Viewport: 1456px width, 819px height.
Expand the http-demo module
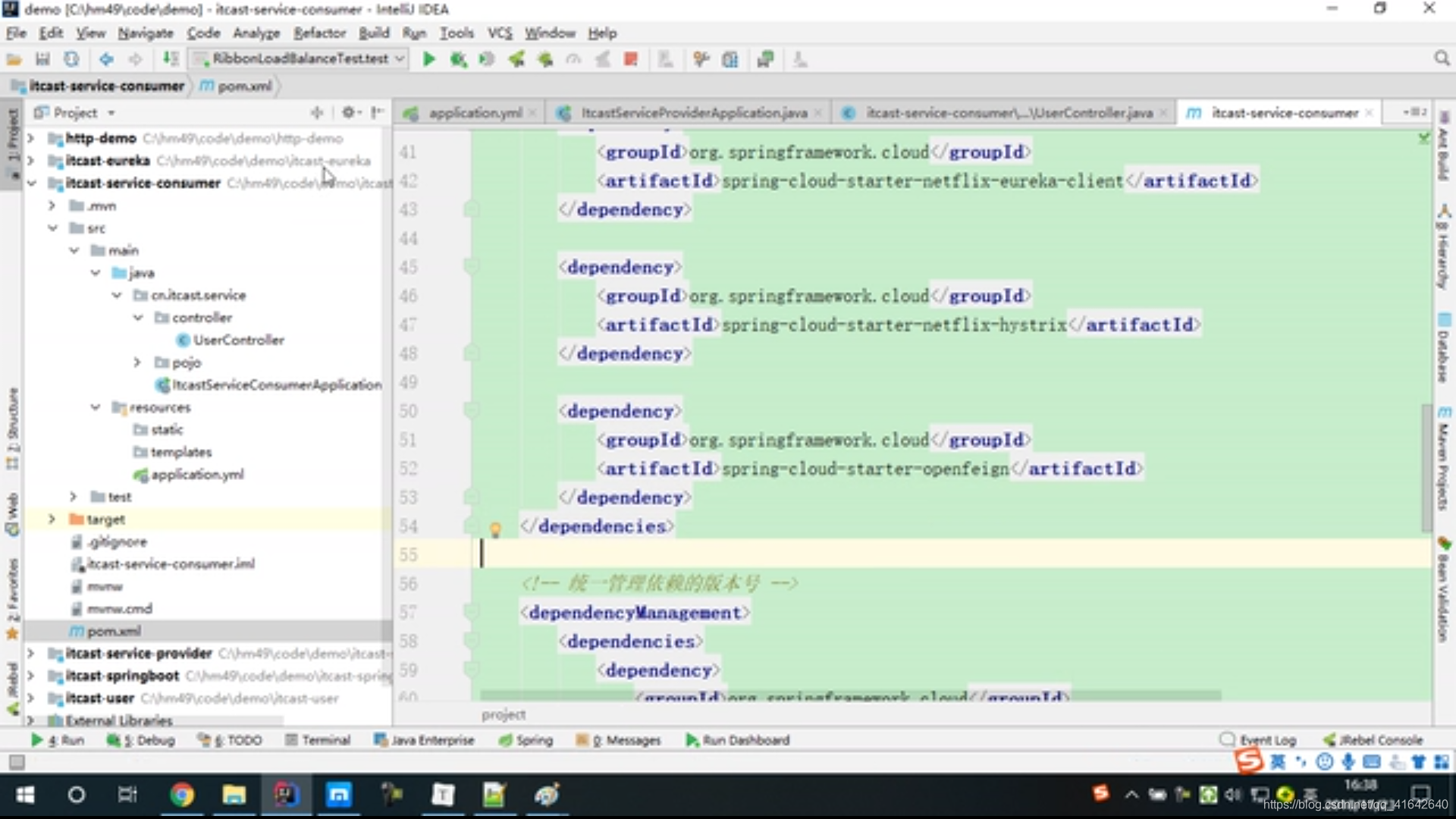[x=31, y=138]
